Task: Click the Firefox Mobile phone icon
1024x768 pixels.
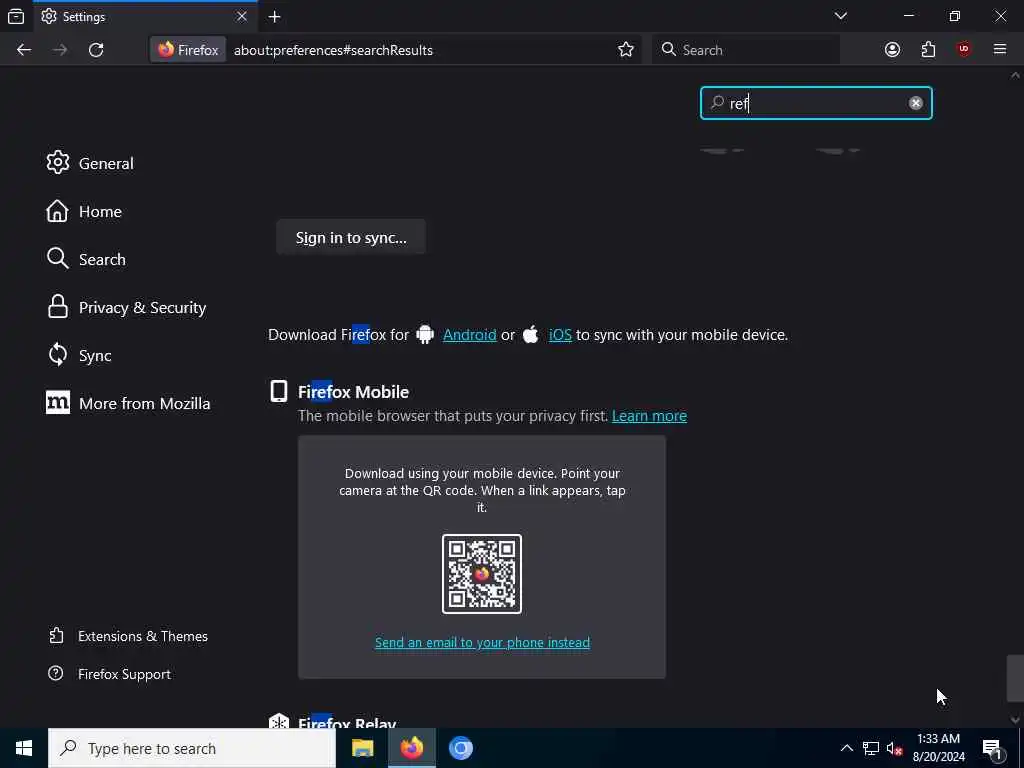Action: pos(279,391)
